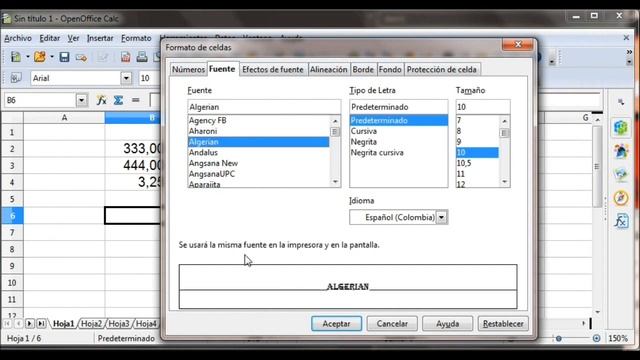Click the next sheet navigation arrow
Screen dimensions: 640x360
(29, 324)
